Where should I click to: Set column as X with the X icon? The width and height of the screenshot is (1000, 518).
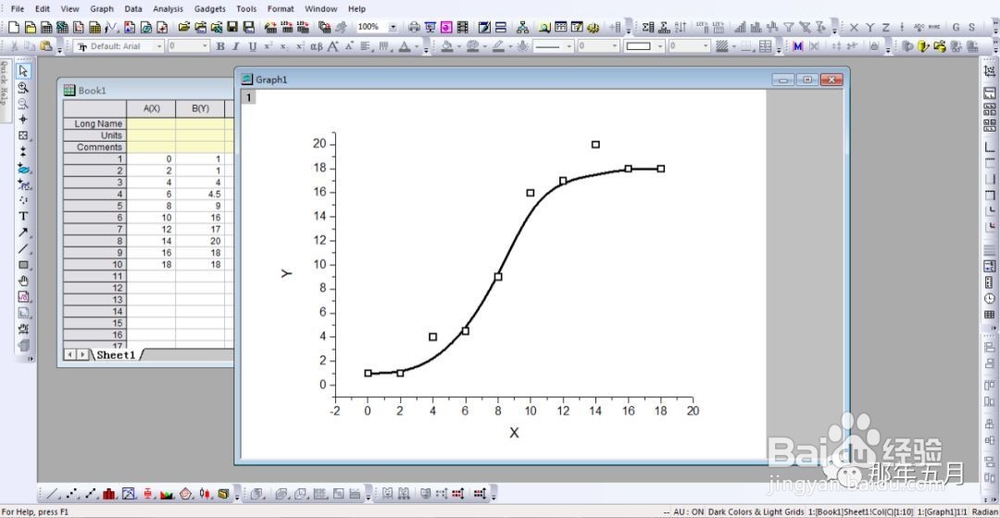pos(854,27)
